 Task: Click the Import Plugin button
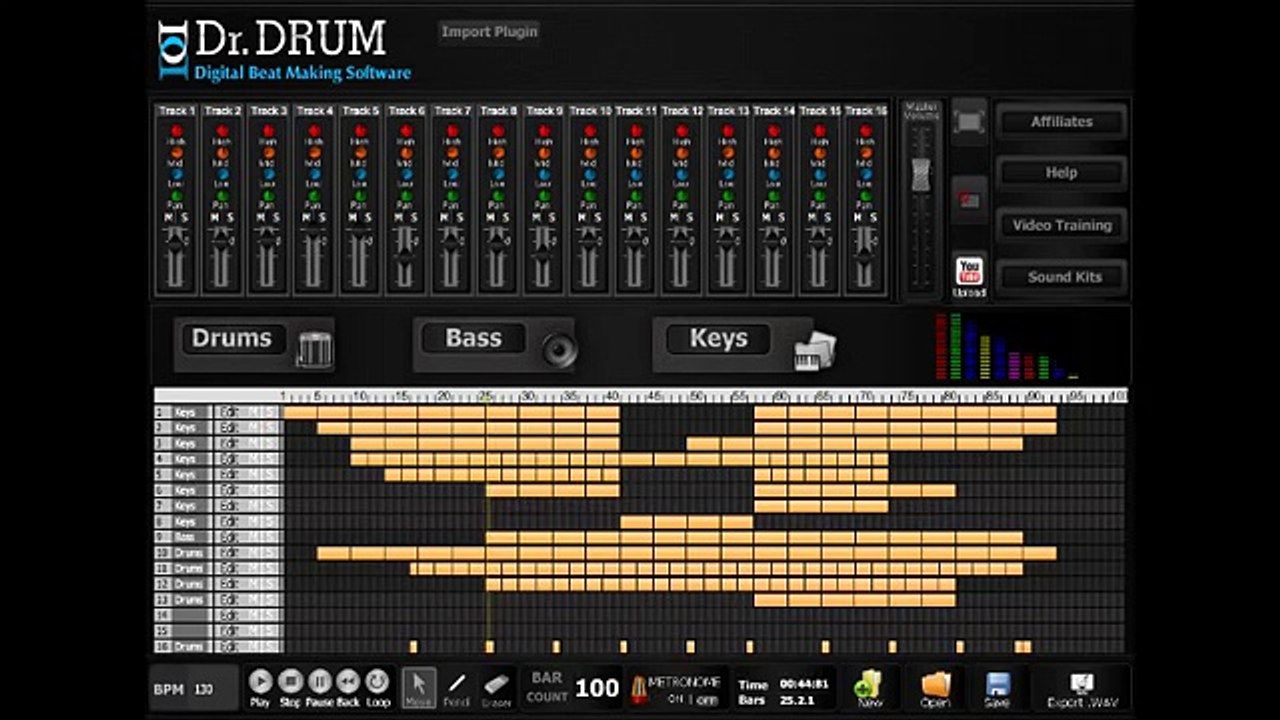(x=490, y=32)
